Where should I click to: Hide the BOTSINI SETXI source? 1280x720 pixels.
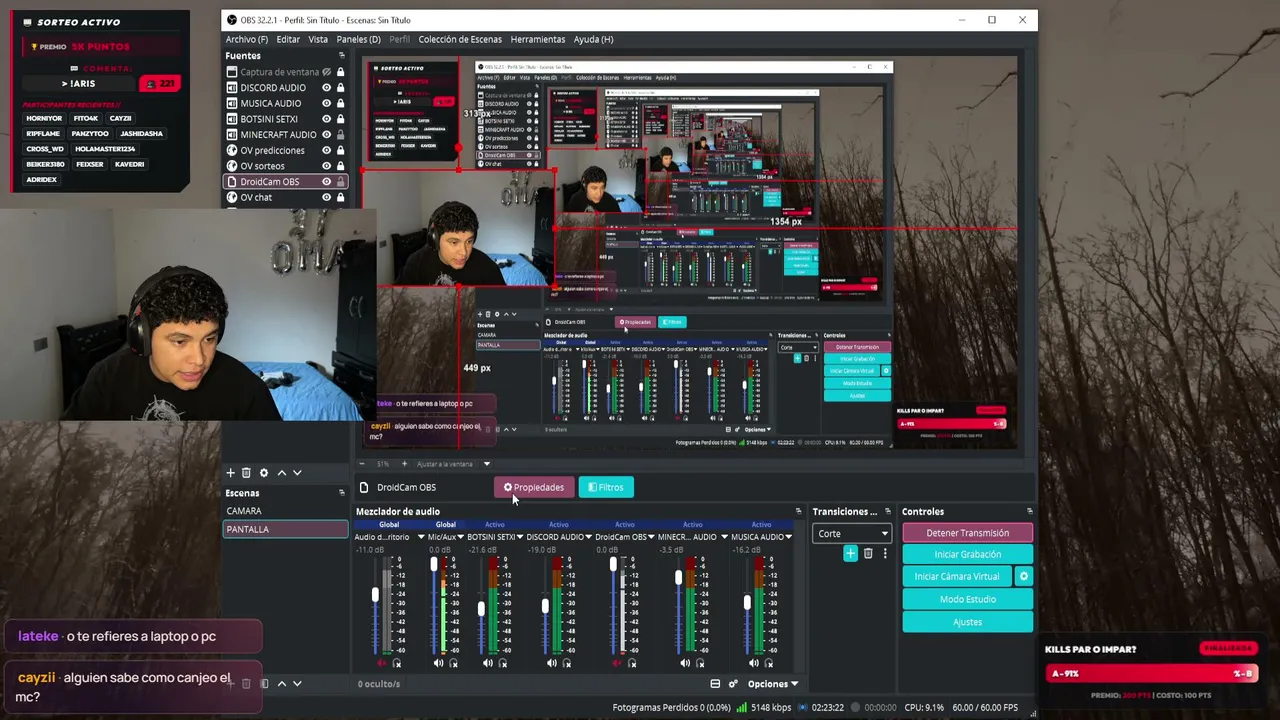(326, 119)
